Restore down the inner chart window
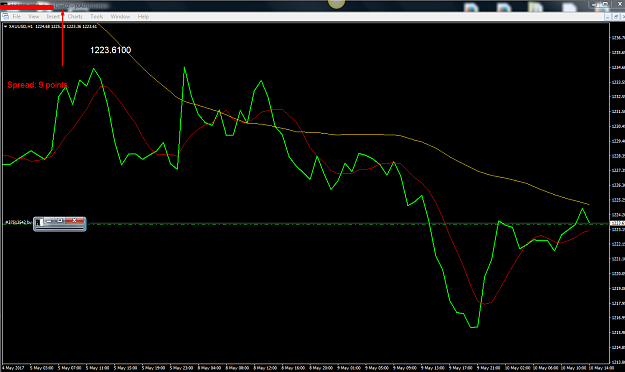Screen dimensions: 625x372 [x=616, y=17]
